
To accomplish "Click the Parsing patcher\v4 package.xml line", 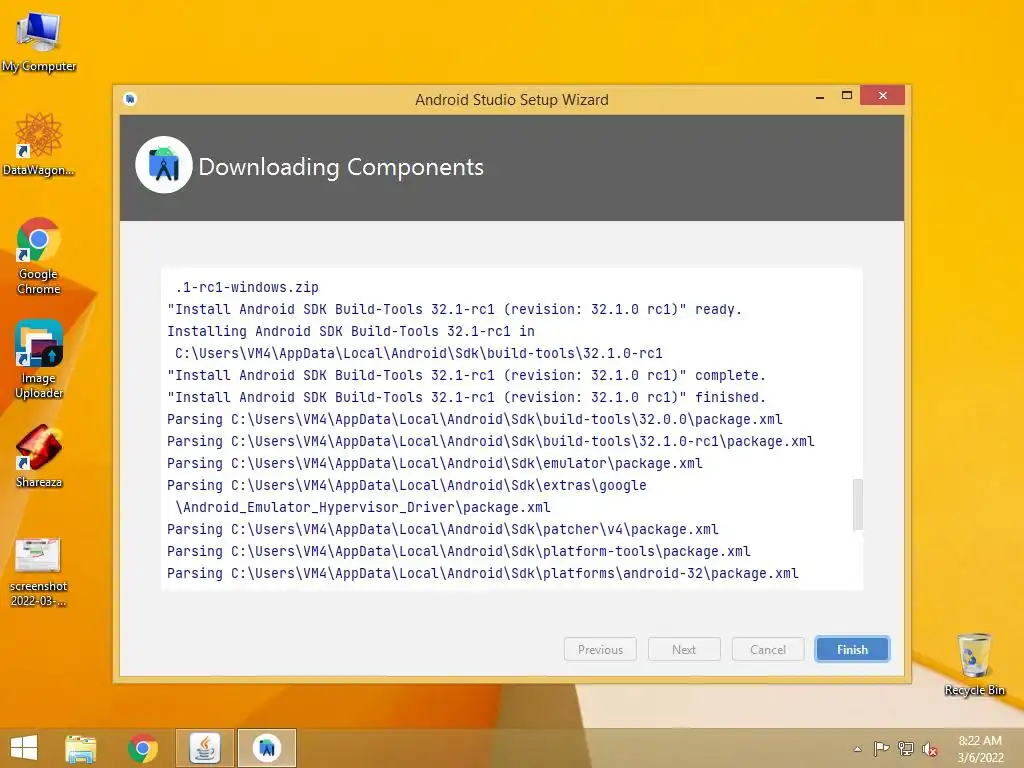I will coord(443,529).
